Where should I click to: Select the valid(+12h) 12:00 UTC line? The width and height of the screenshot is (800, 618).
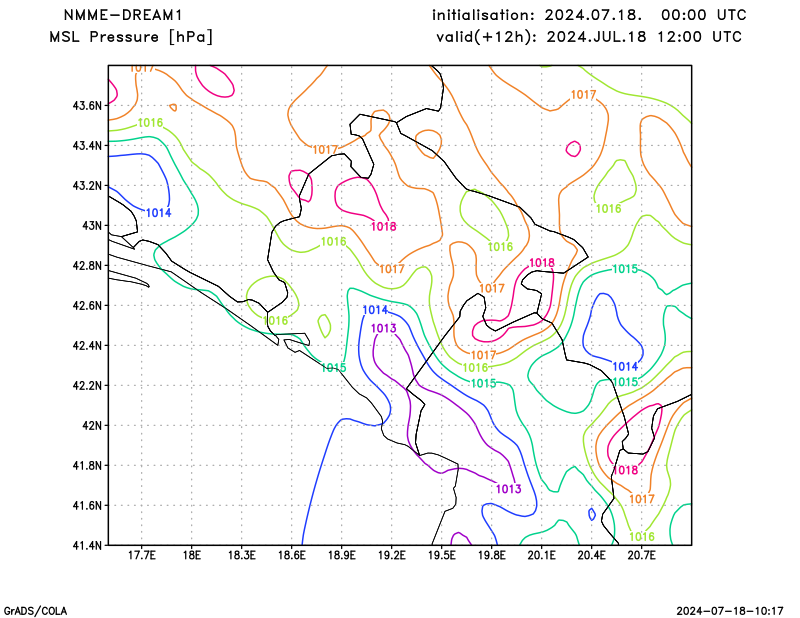point(589,37)
